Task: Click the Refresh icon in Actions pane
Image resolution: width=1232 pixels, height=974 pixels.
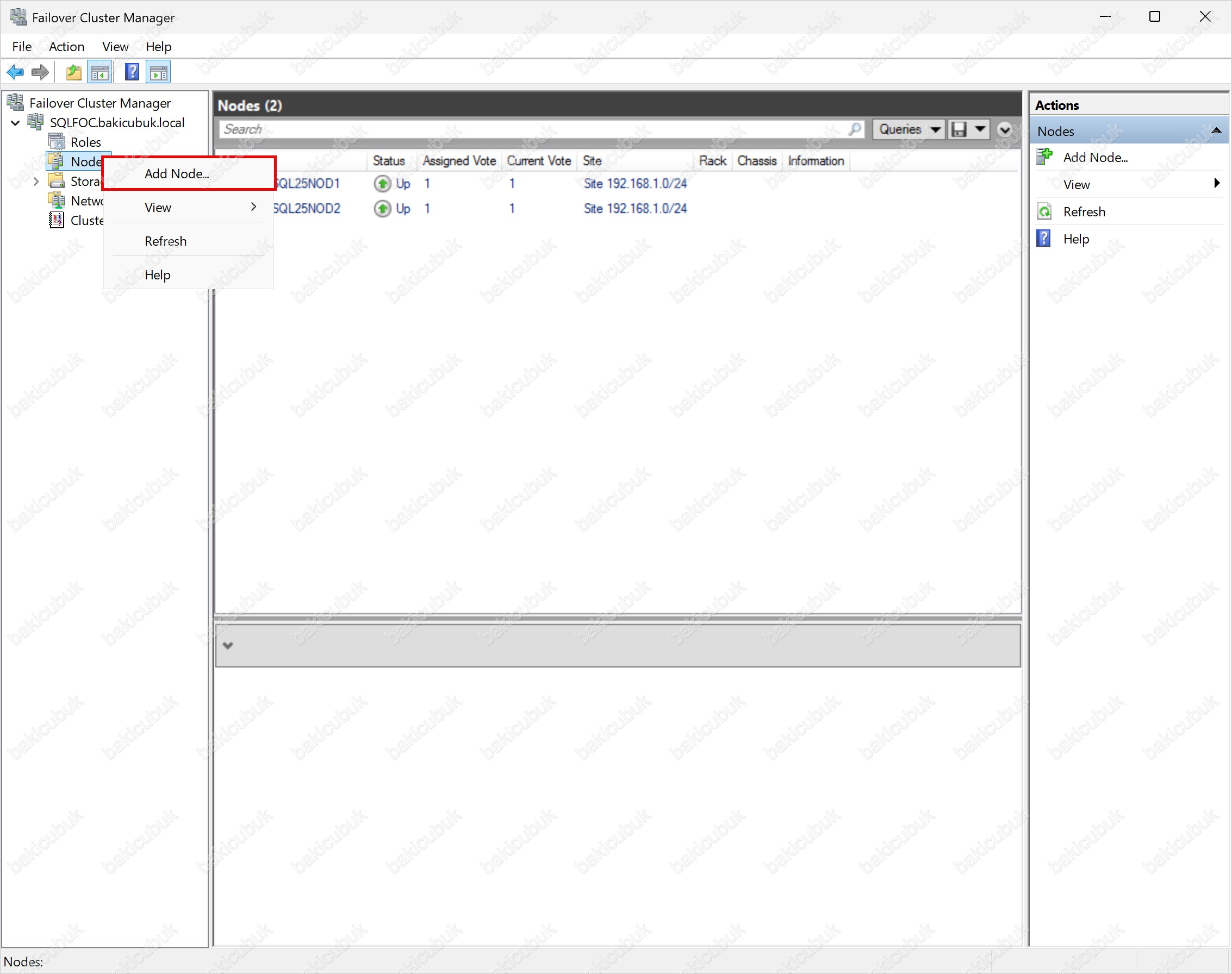Action: (x=1044, y=211)
